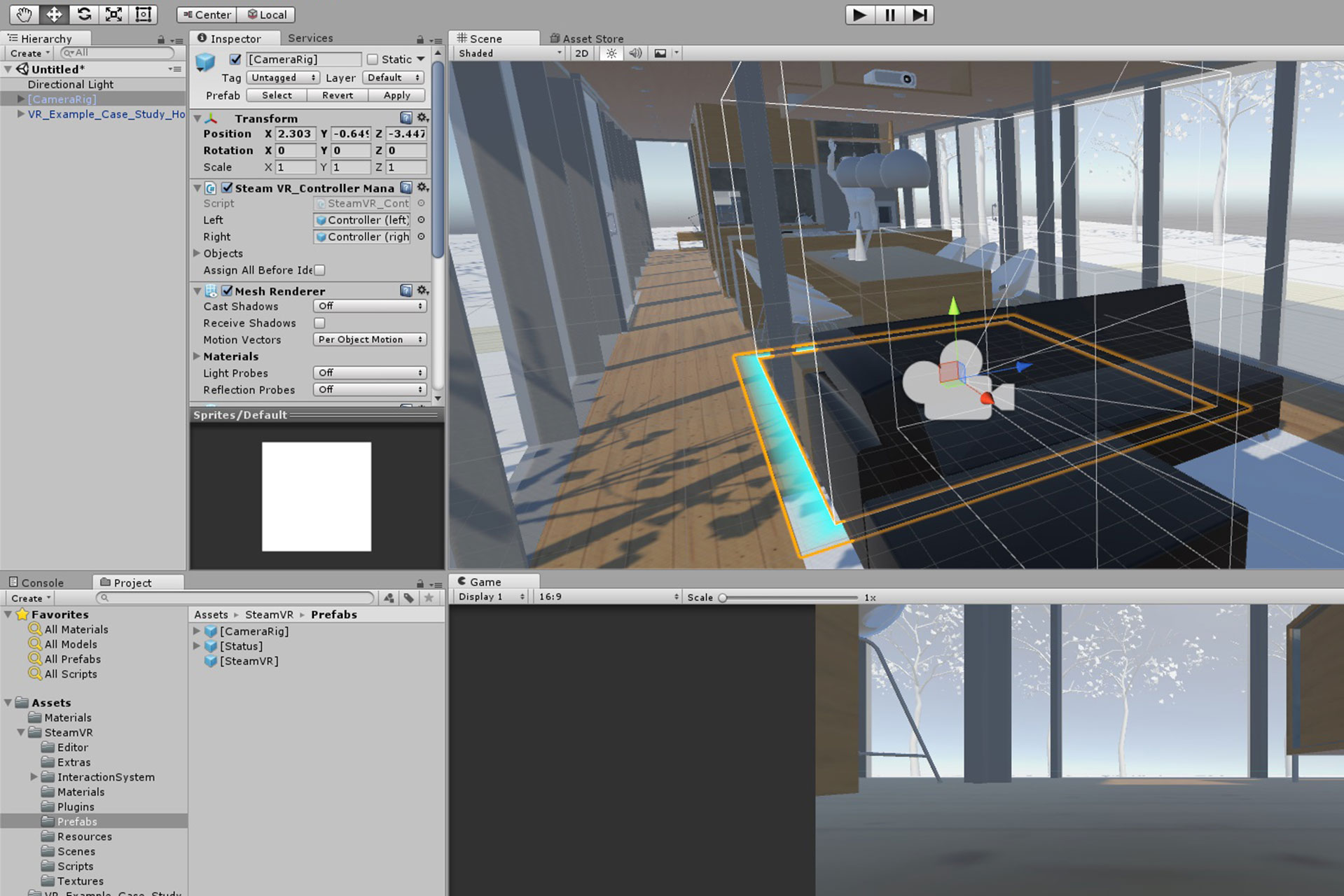Click the Step frame button
Image resolution: width=1344 pixels, height=896 pixels.
[x=919, y=15]
